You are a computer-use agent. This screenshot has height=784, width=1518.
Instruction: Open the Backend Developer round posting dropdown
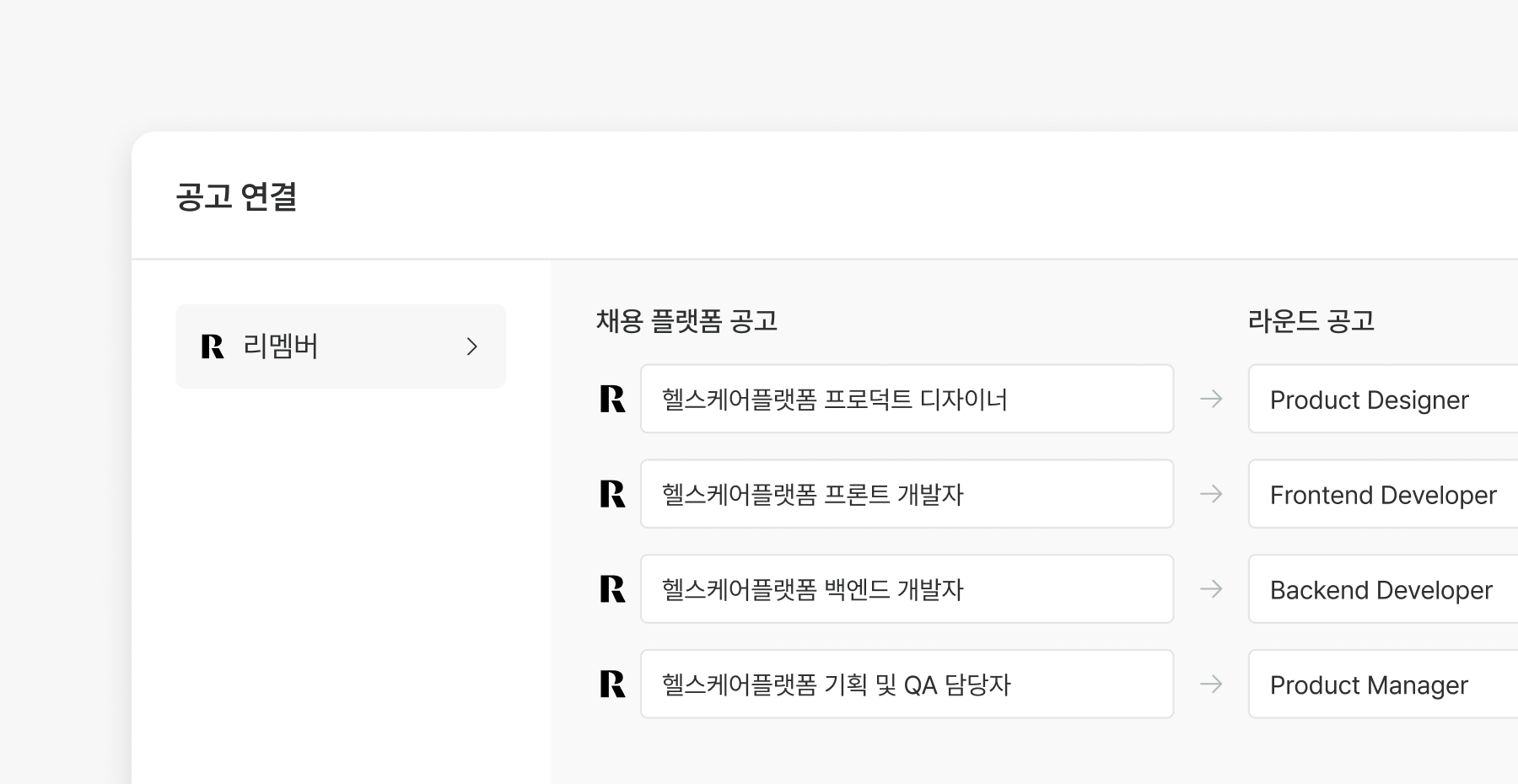coord(1383,589)
